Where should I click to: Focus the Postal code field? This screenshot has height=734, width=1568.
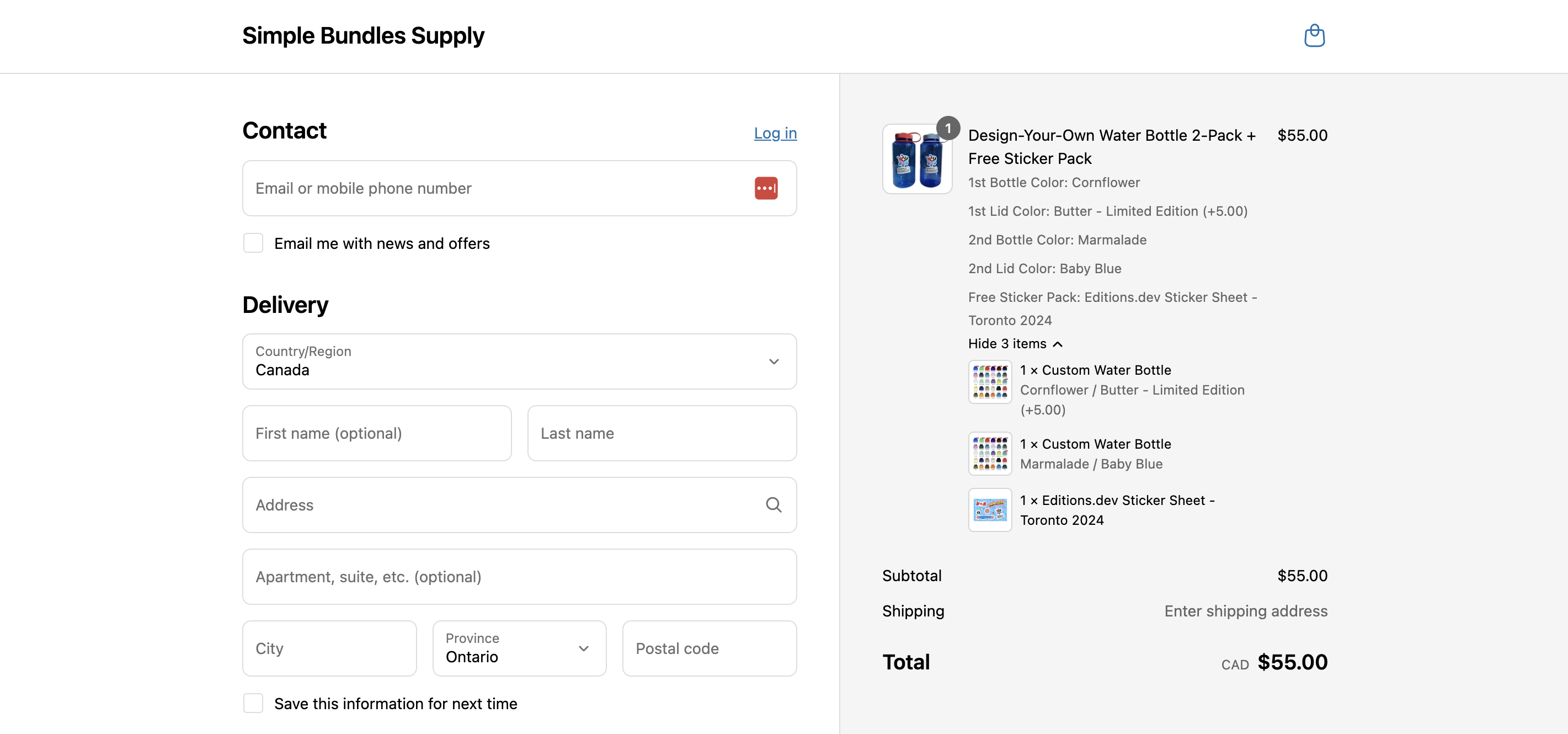(709, 648)
